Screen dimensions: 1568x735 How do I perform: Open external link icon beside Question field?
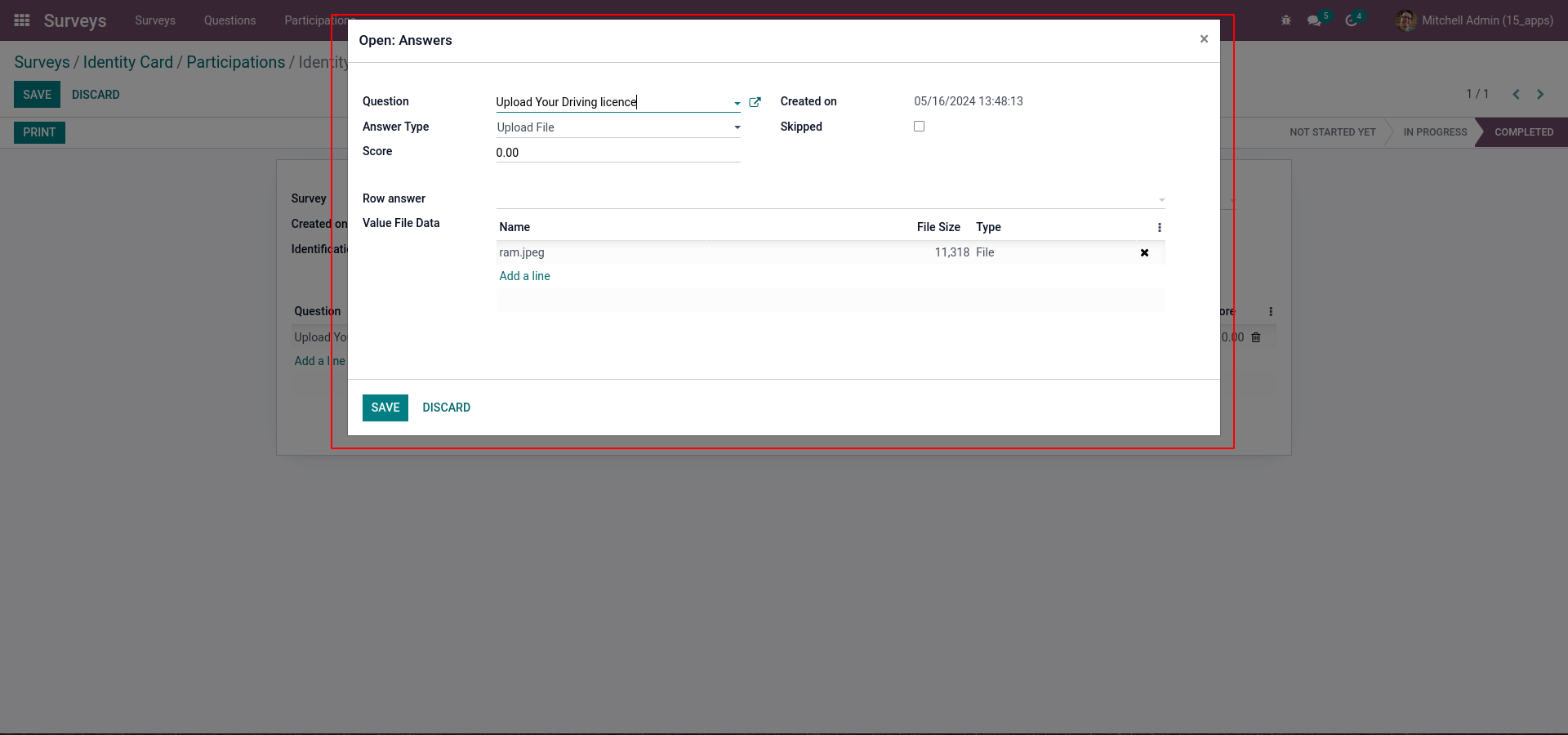click(x=755, y=102)
